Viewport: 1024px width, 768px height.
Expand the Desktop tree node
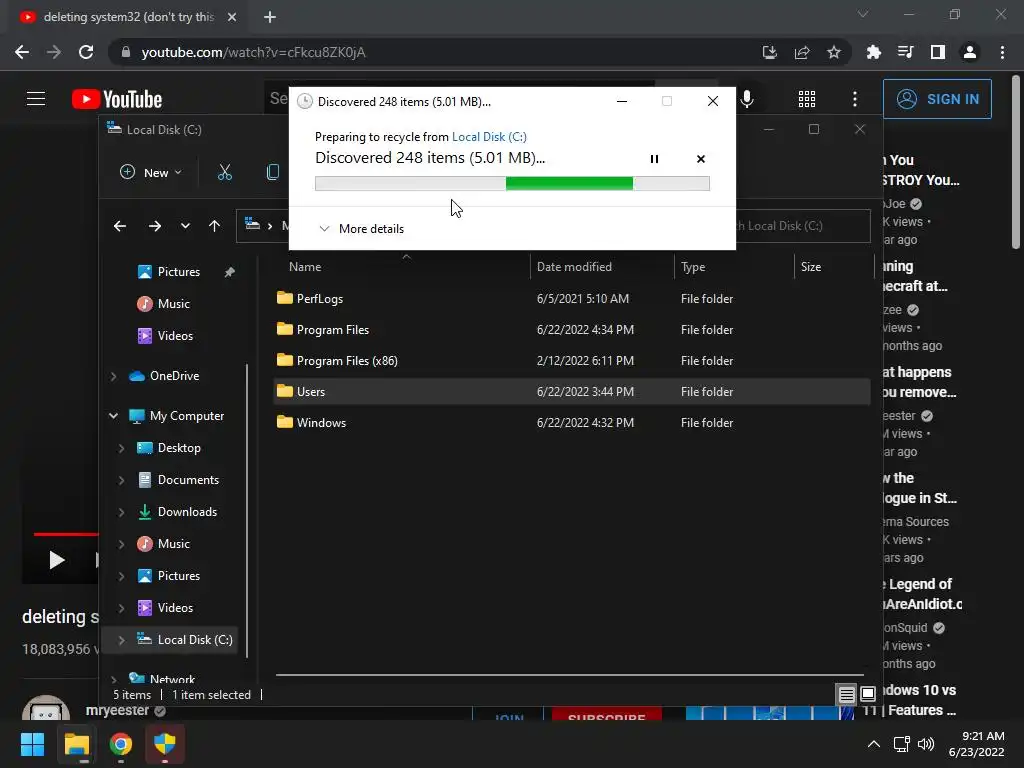tap(121, 448)
